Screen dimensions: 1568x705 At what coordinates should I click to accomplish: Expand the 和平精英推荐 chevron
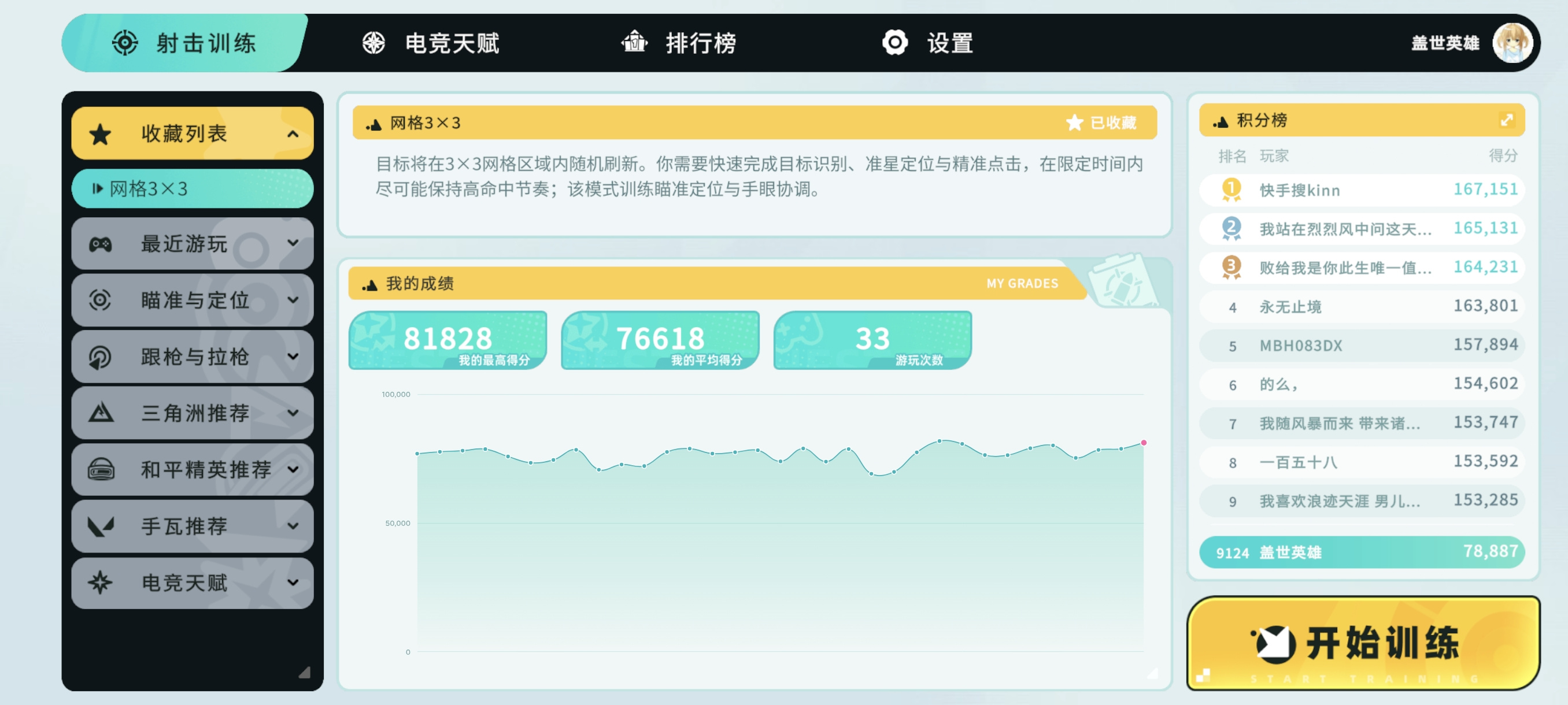click(x=293, y=470)
